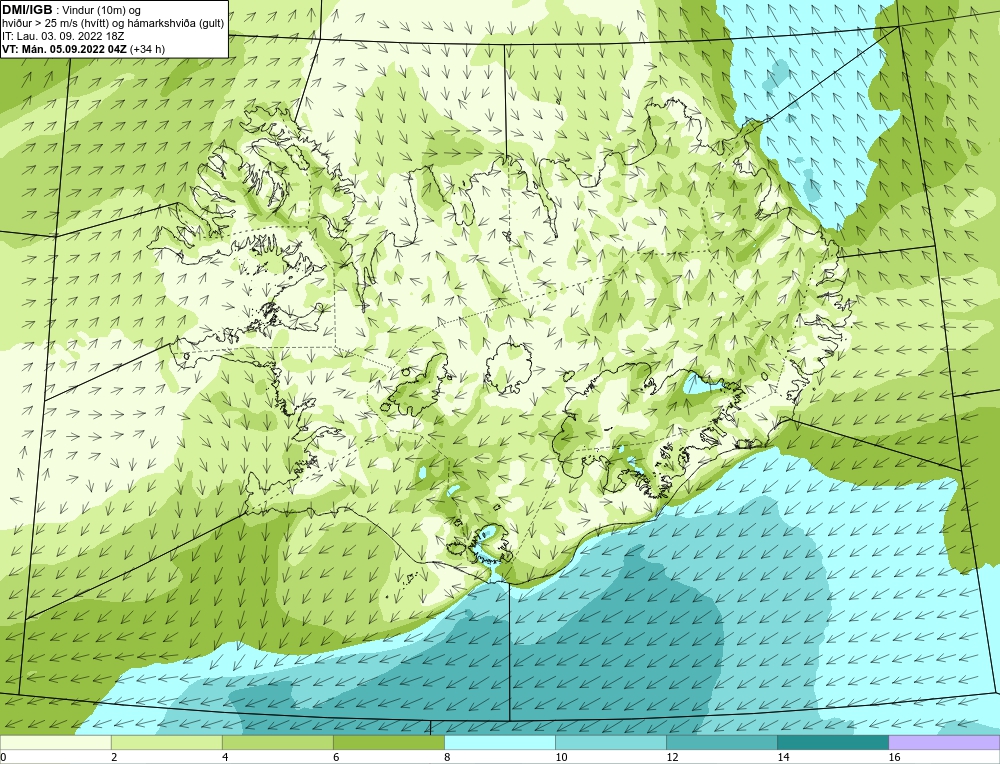Click the legend value label '8'

(447, 757)
